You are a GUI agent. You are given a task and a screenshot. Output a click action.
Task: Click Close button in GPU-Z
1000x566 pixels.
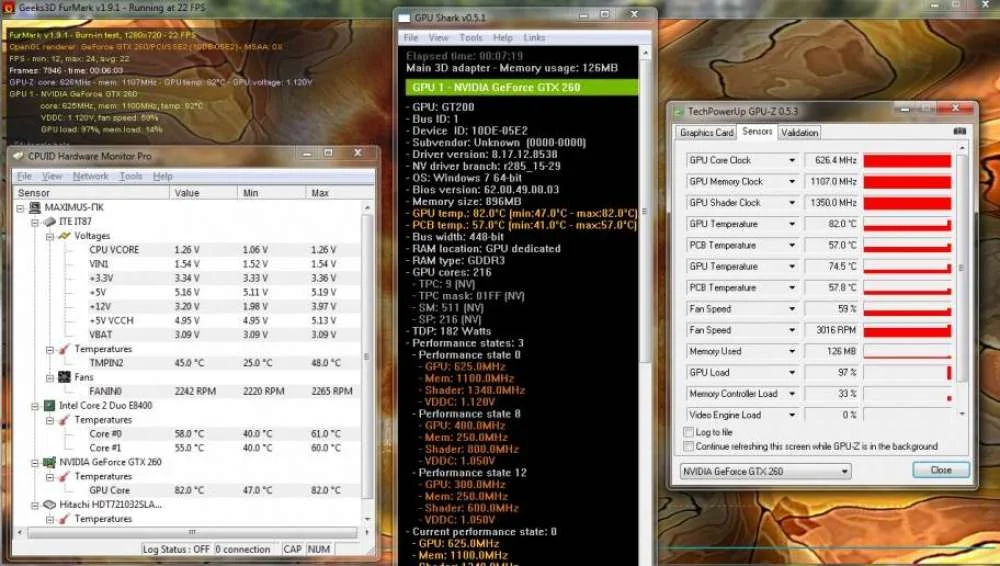941,470
